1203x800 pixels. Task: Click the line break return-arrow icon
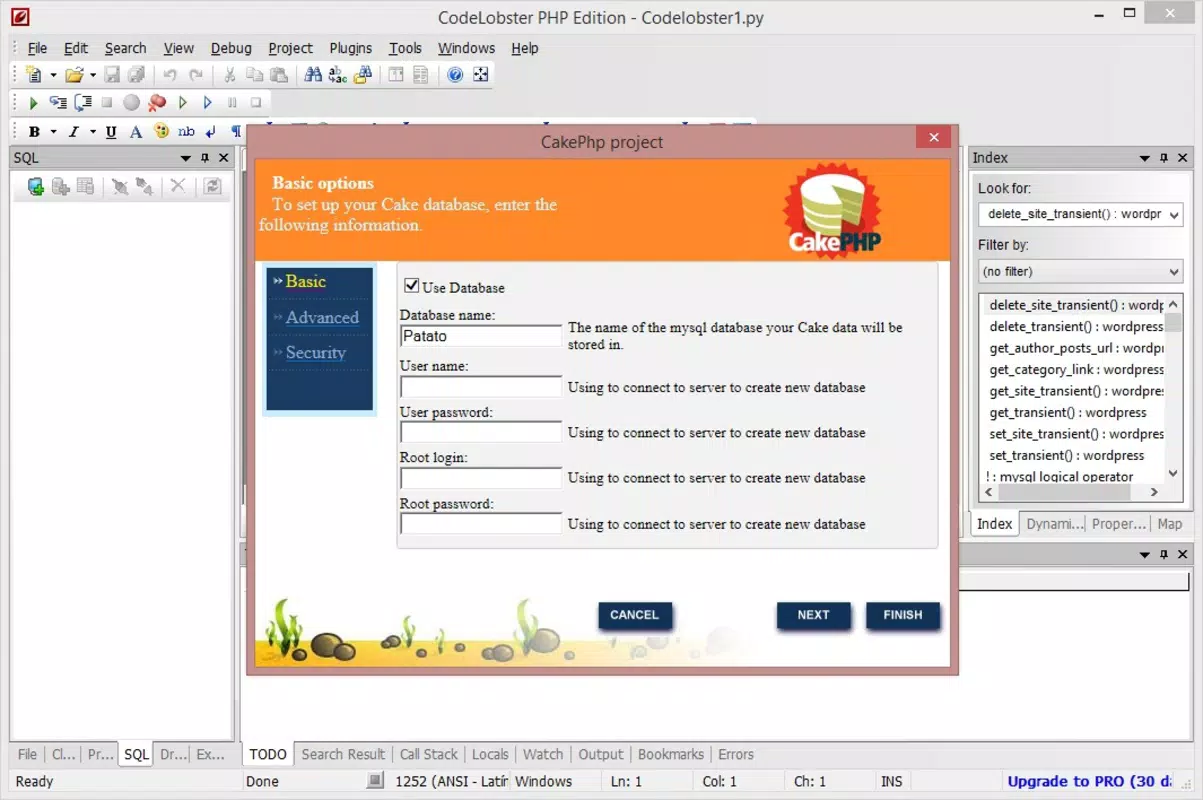coord(211,131)
